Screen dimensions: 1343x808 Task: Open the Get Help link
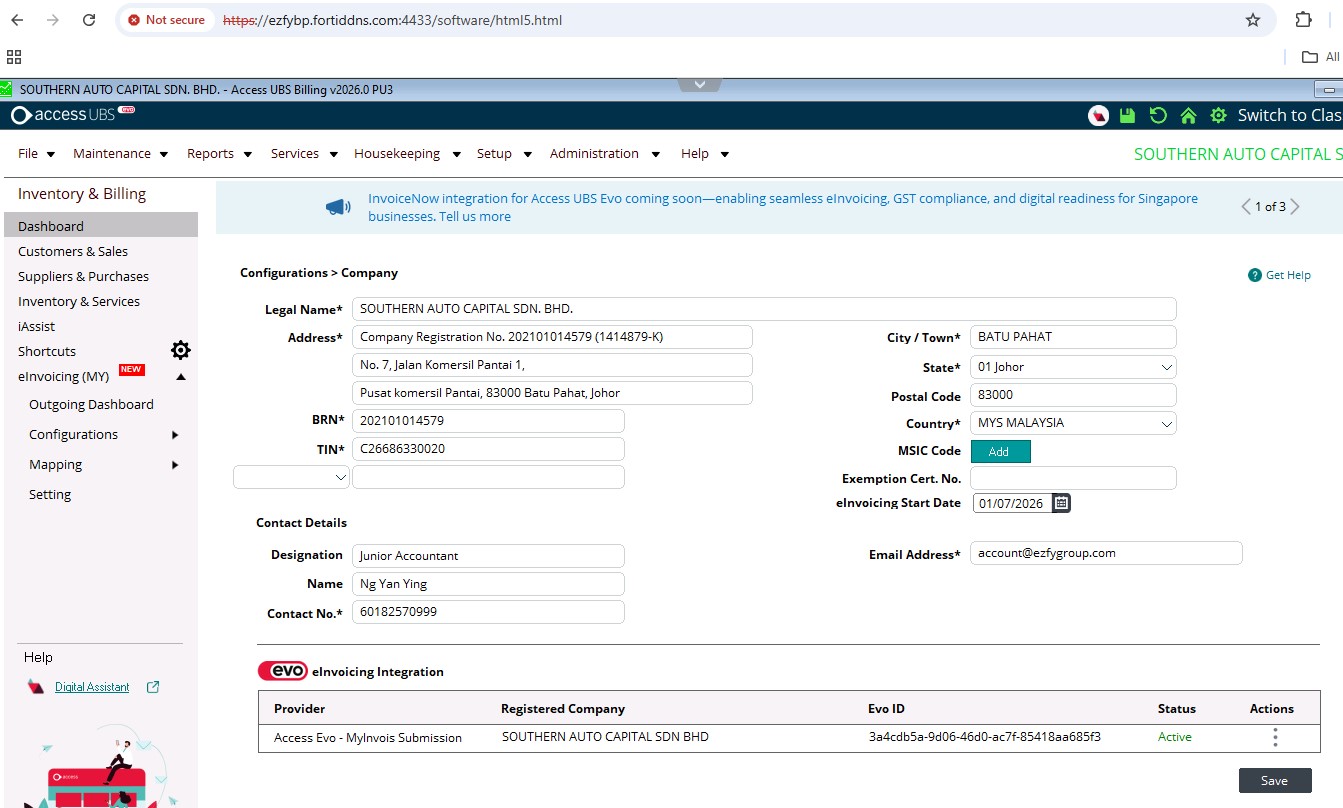[x=1288, y=275]
